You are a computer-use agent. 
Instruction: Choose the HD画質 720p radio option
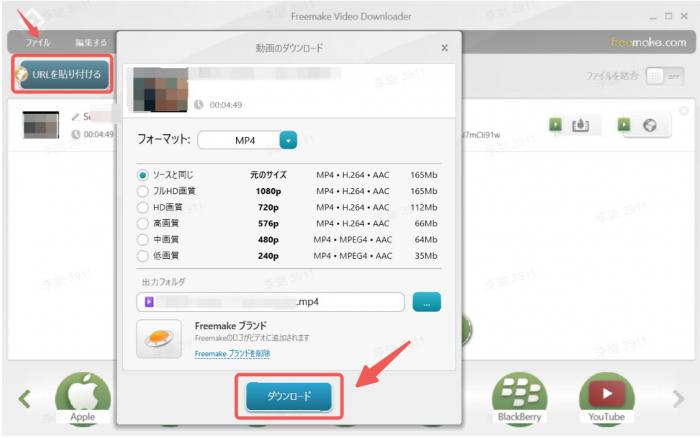[x=142, y=207]
